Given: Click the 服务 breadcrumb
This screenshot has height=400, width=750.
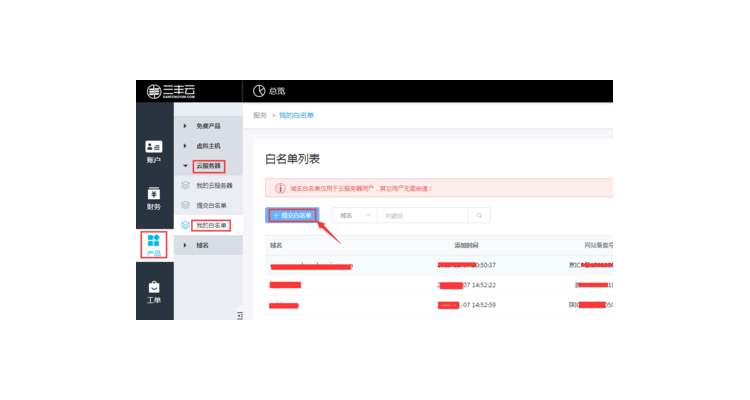Looking at the screenshot, I should [x=260, y=115].
